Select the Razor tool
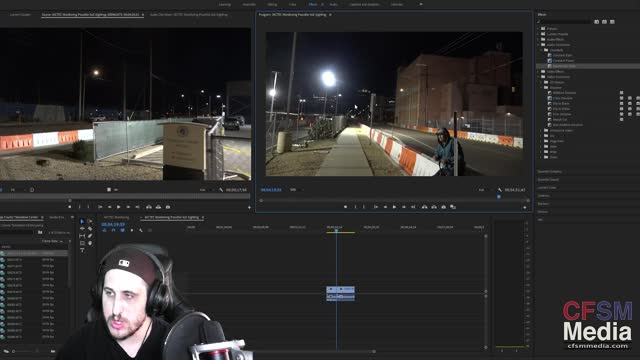 click(x=90, y=229)
